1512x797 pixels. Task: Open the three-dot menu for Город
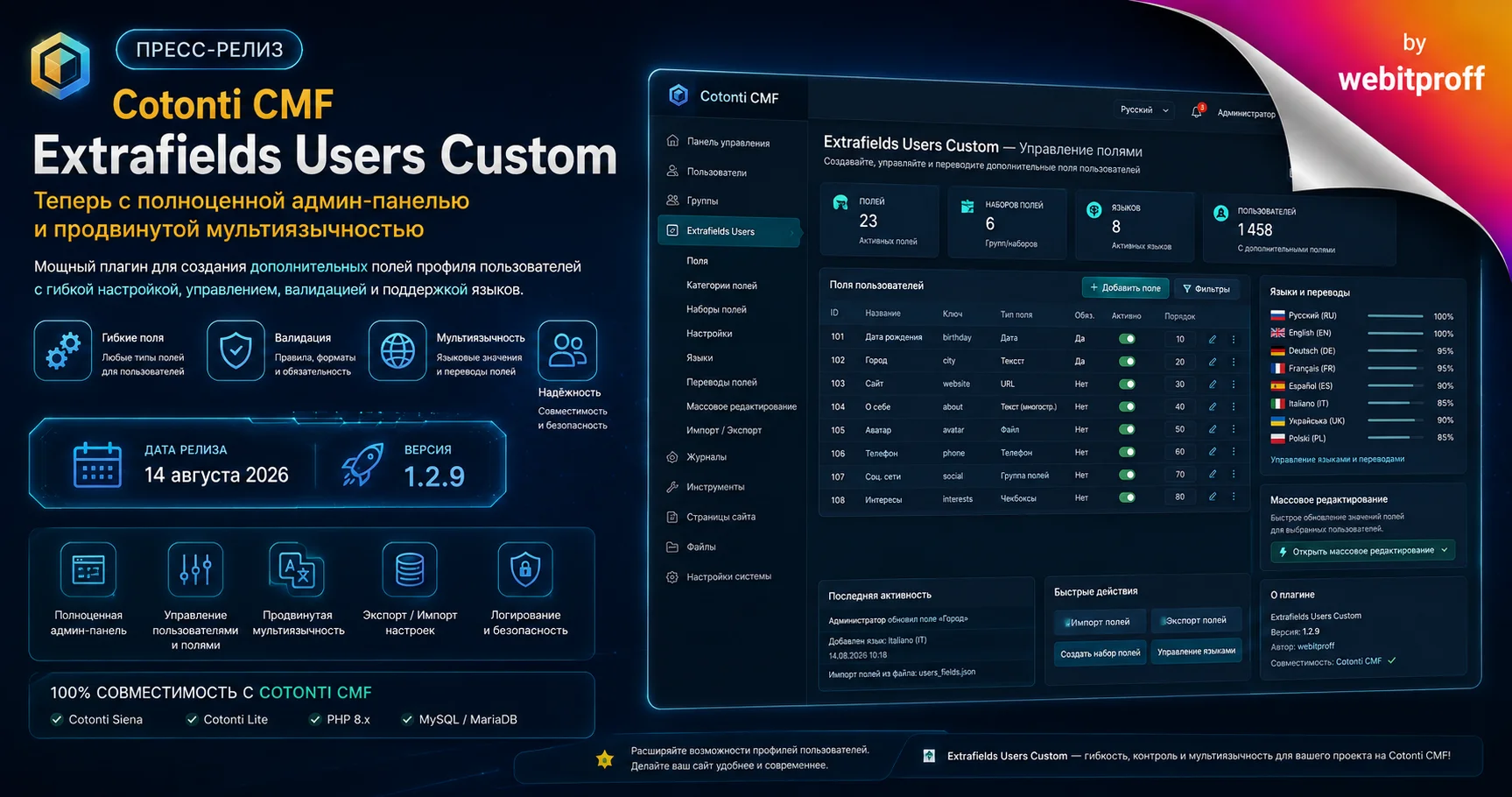click(1234, 361)
